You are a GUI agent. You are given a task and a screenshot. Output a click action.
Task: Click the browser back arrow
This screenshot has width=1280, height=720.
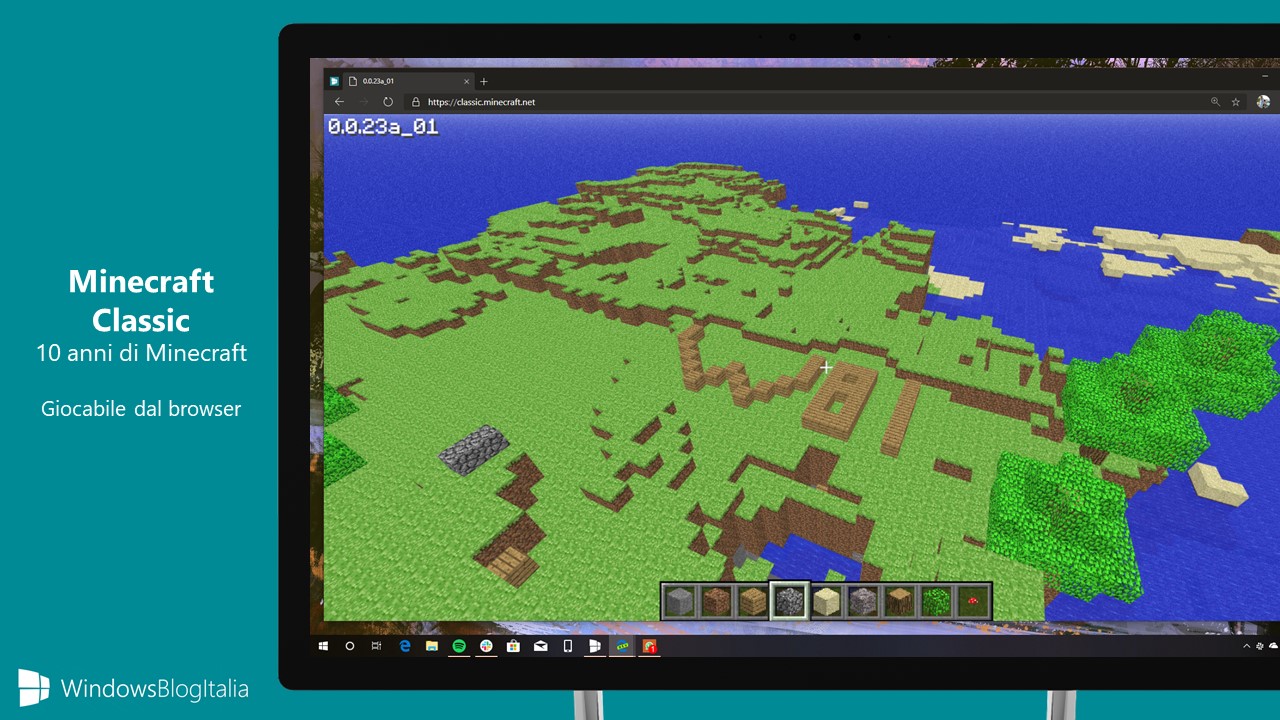pos(339,102)
